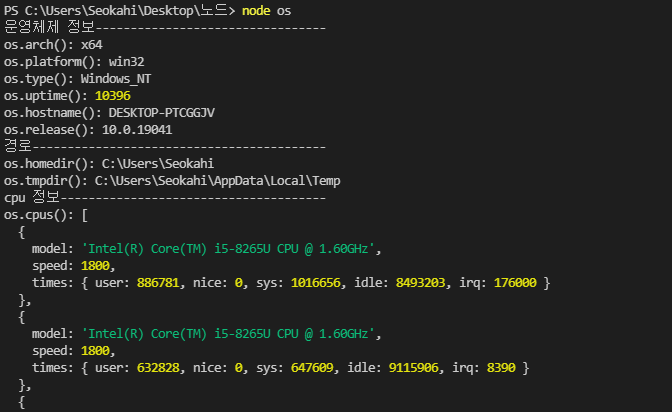The image size is (672, 412).
Task: Click the 'os.homedir(): C:\Users\Seokahi' line
Action: pyautogui.click(x=109, y=164)
